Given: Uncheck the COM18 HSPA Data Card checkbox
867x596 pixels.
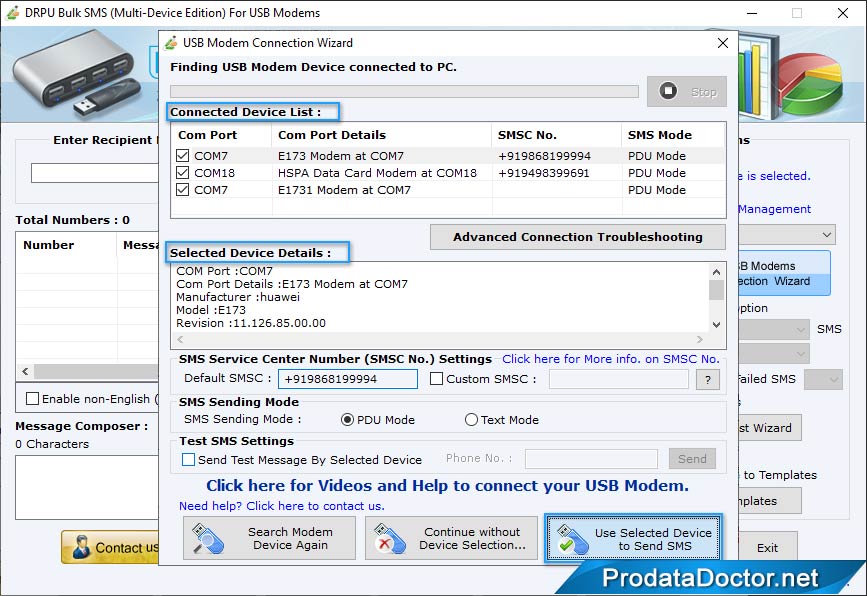Looking at the screenshot, I should click(182, 173).
